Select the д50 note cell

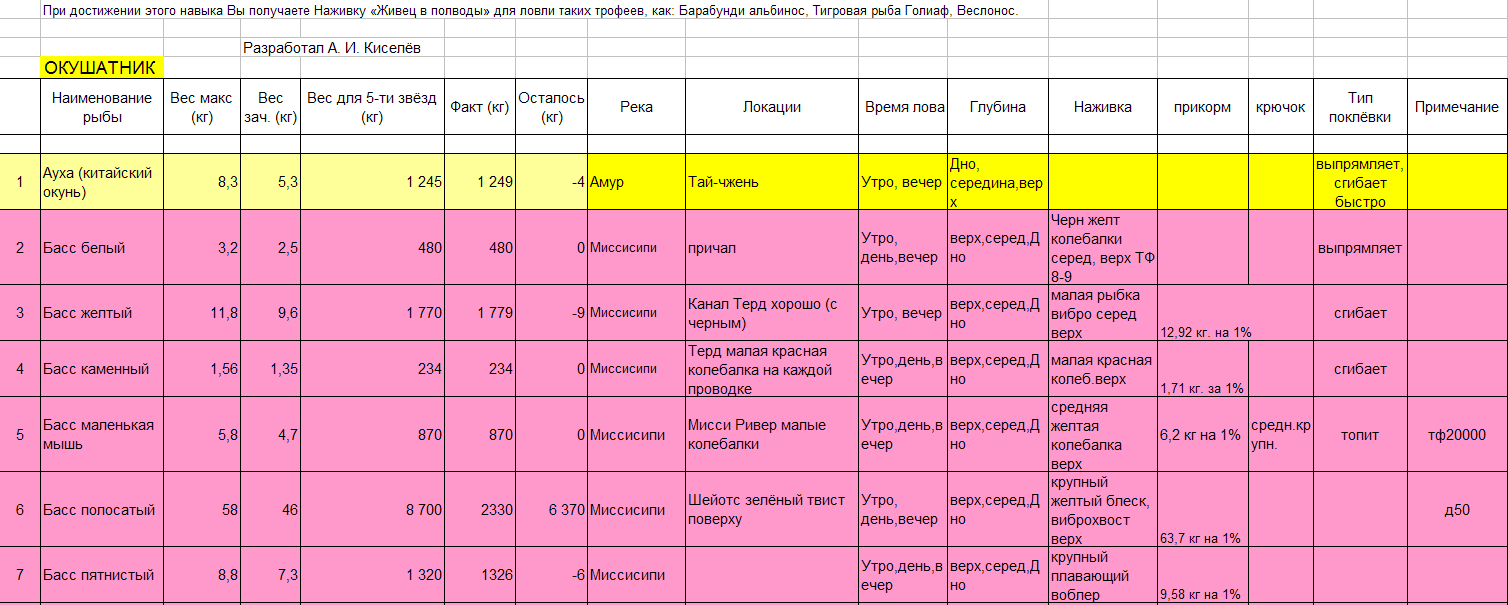click(x=1457, y=510)
